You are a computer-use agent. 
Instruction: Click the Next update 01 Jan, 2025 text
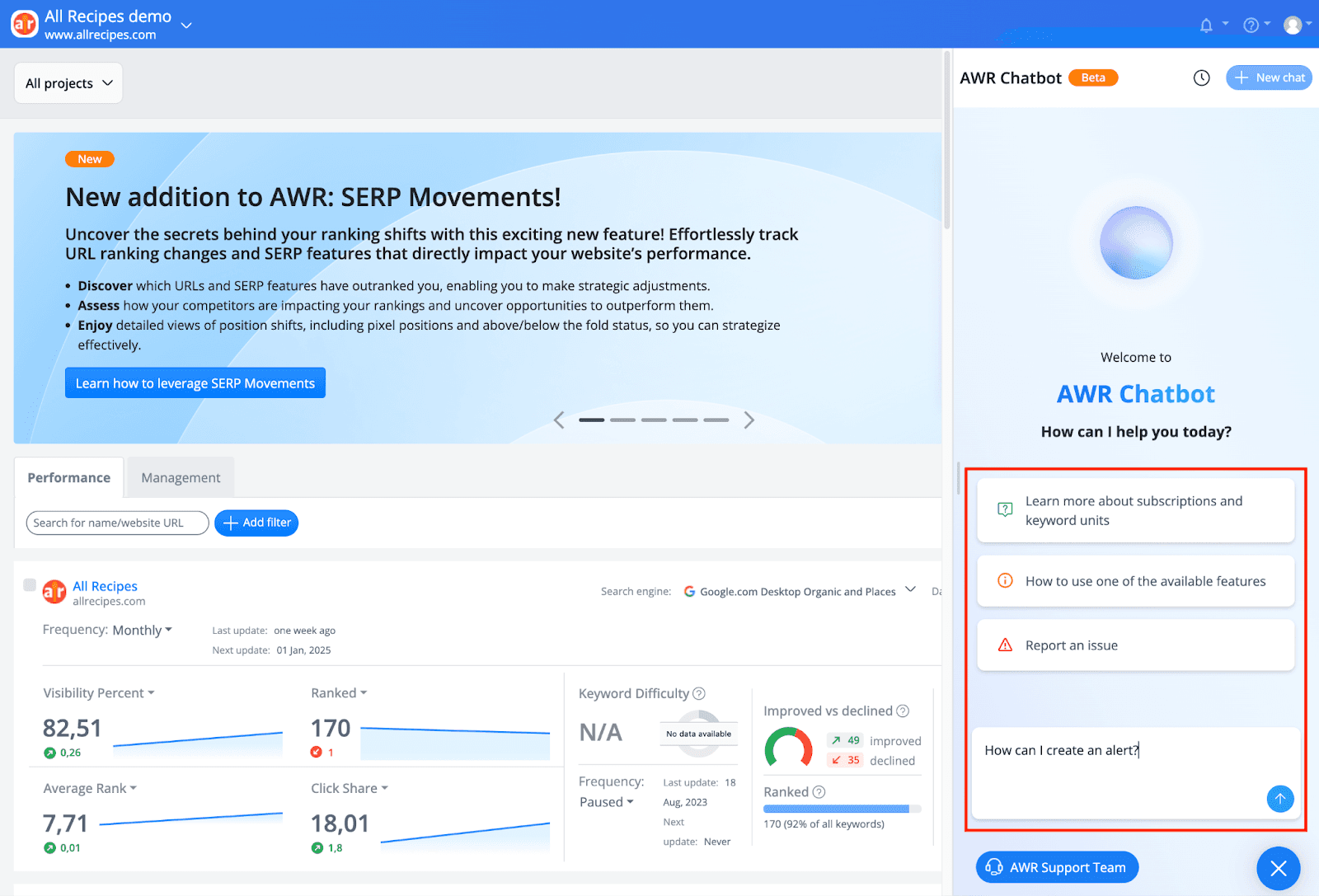(271, 650)
